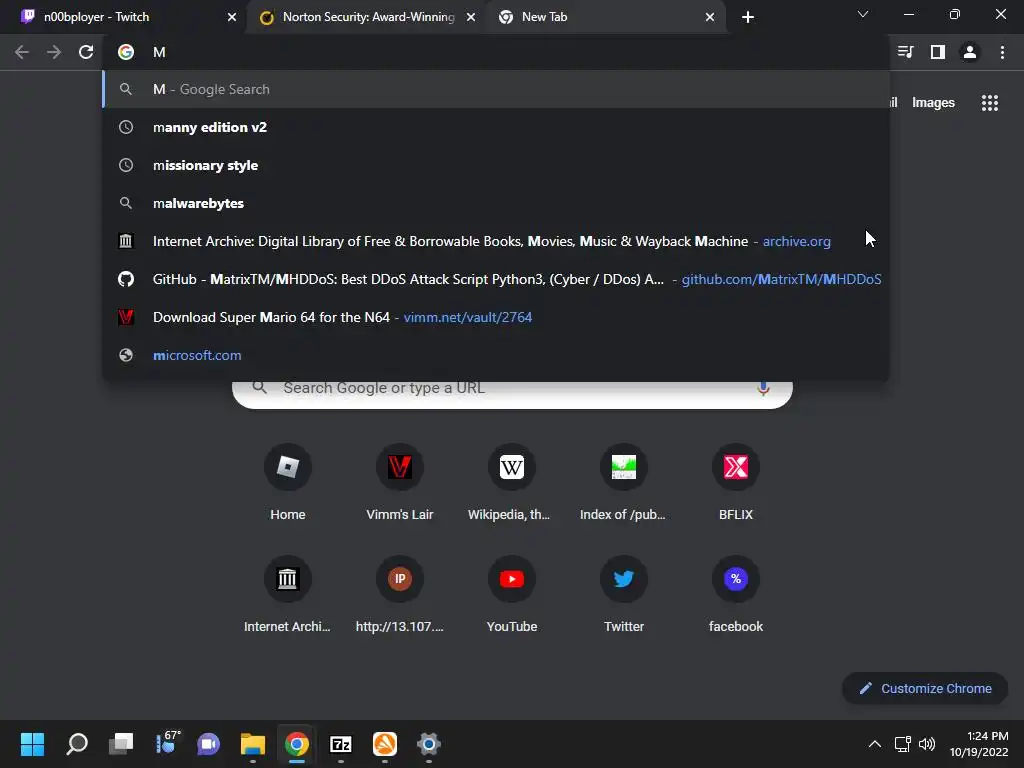Open the network status tray icon
The width and height of the screenshot is (1024, 768).
click(x=903, y=744)
